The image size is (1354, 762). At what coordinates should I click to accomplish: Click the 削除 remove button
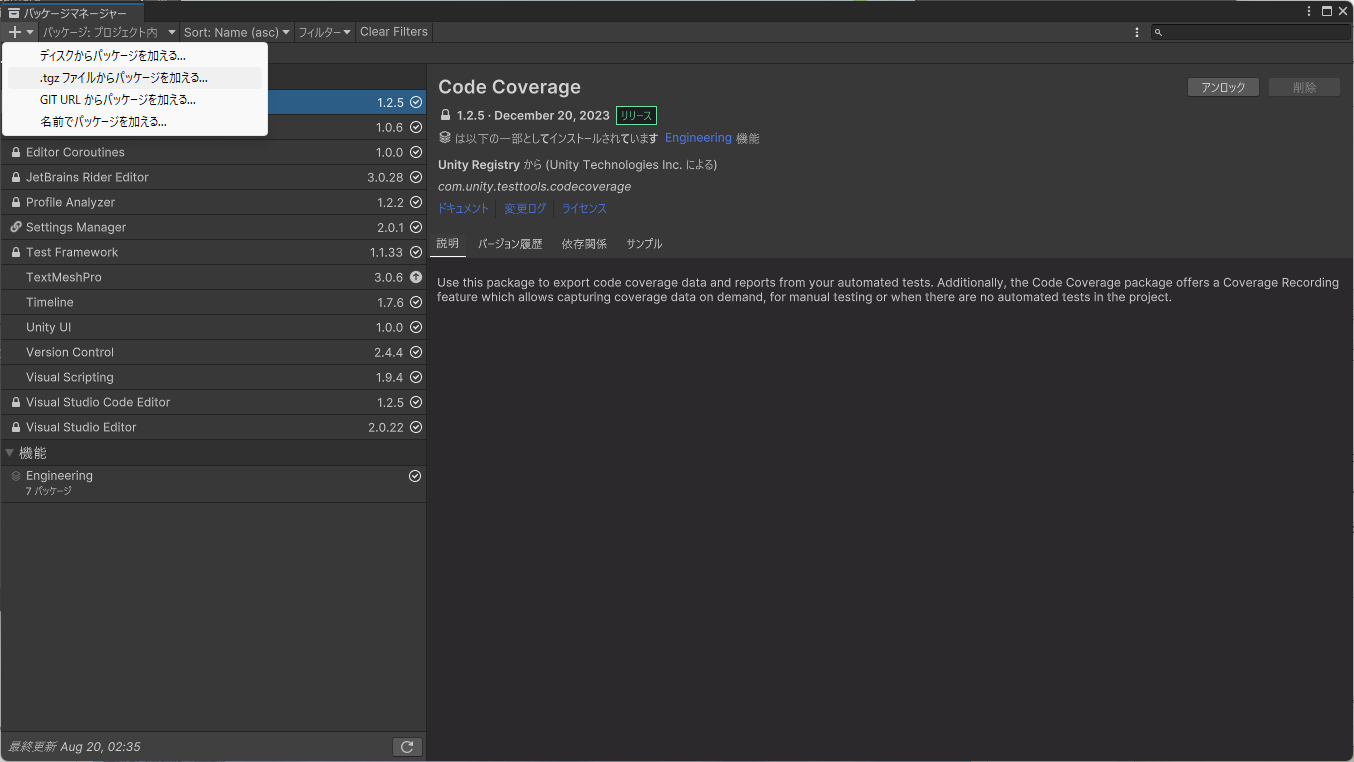point(1304,87)
